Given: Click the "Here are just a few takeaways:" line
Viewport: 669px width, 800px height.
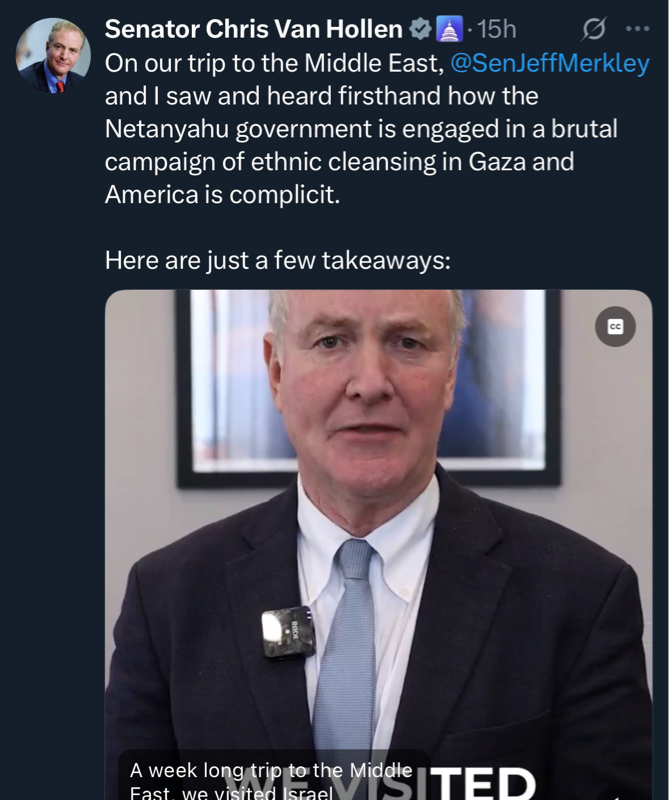Looking at the screenshot, I should [x=278, y=261].
